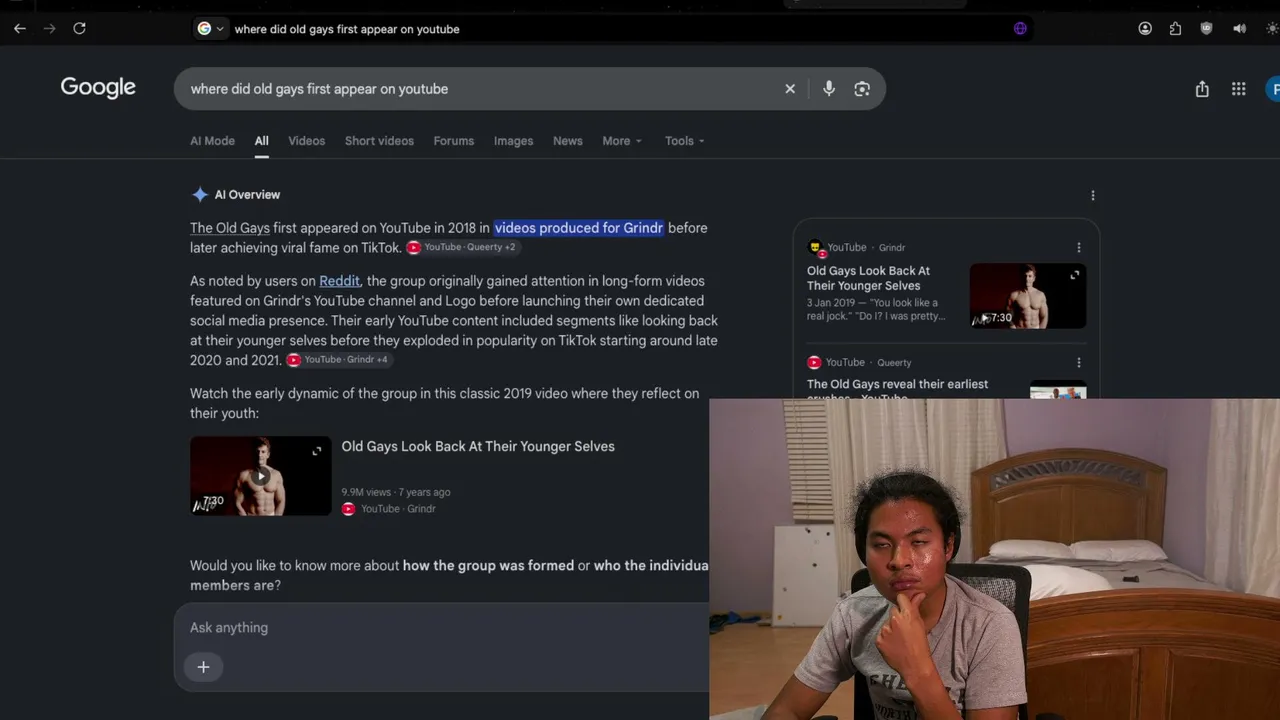Open sidebar card 'Old Gays Look Back At Their Younger Selves'

coord(868,278)
